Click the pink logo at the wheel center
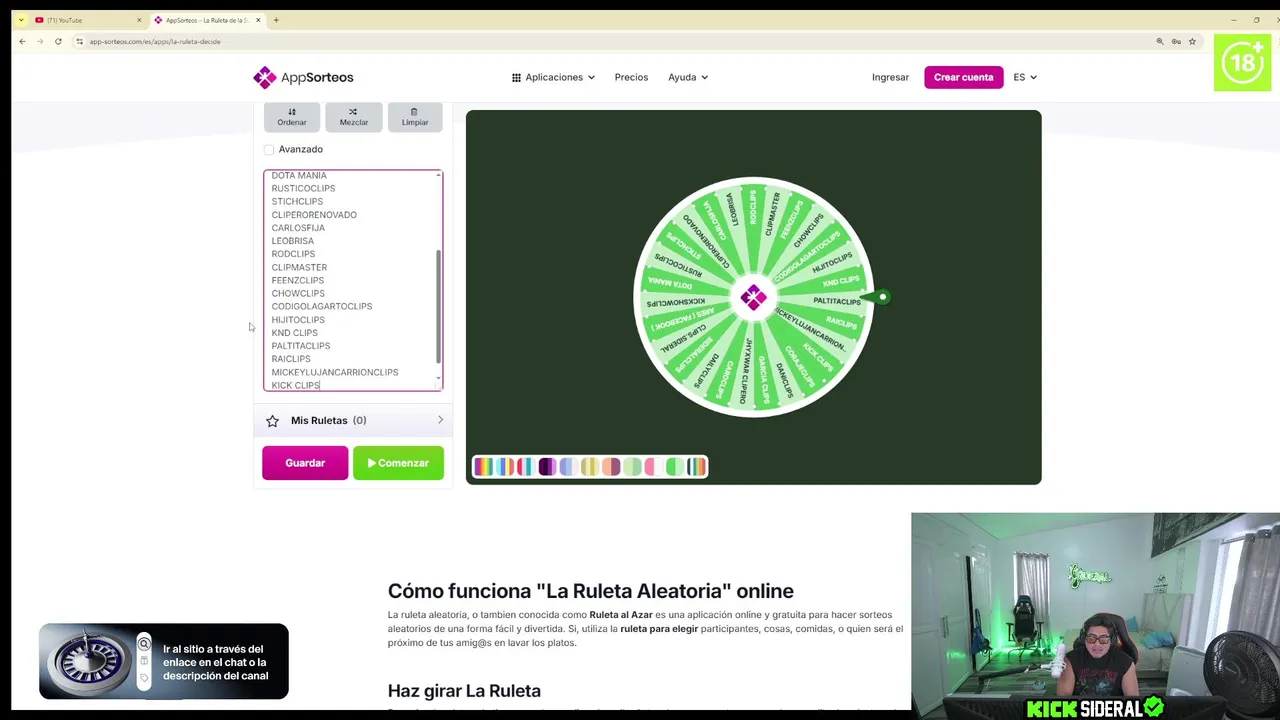The height and width of the screenshot is (720, 1280). coord(753,297)
